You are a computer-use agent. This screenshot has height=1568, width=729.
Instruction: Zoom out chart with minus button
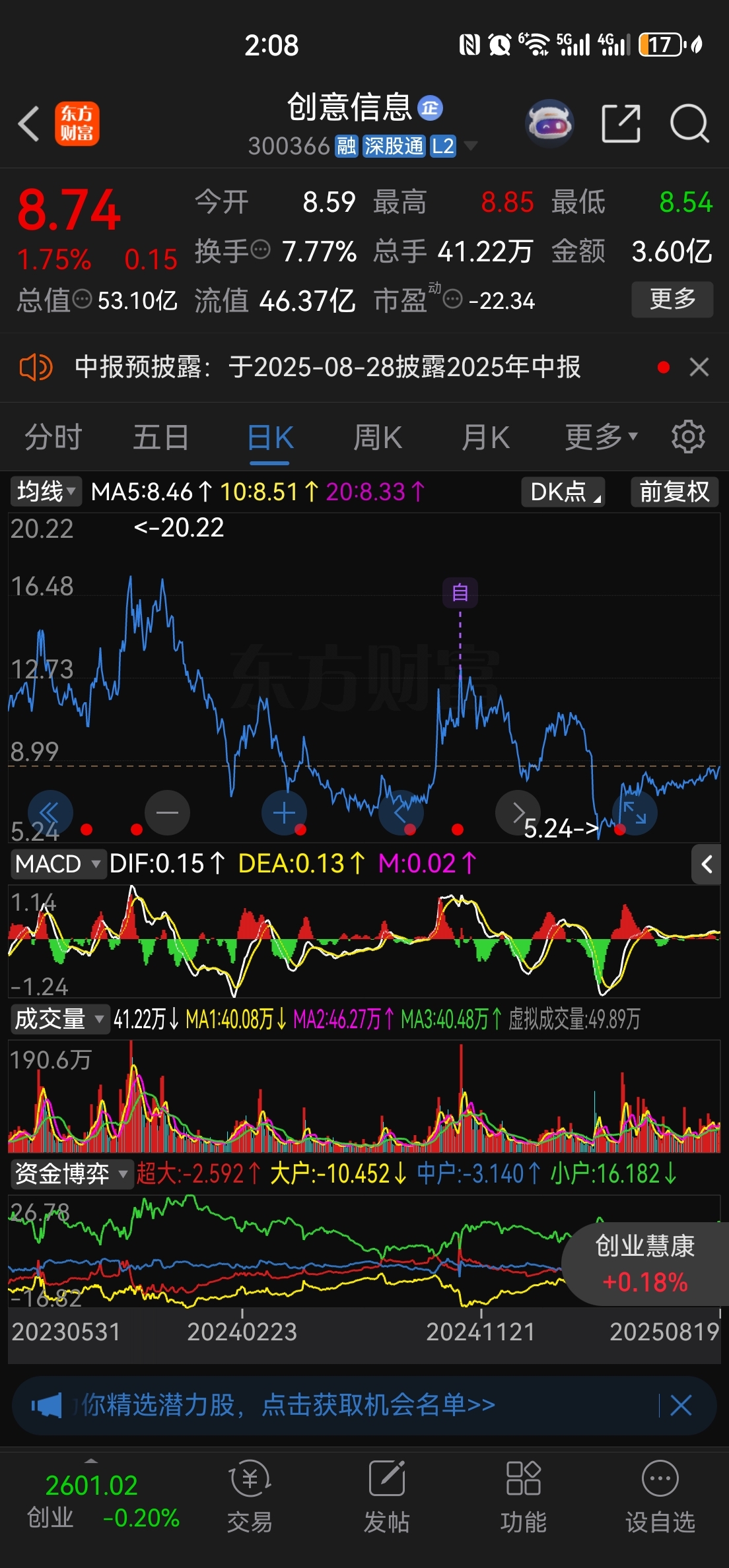click(167, 812)
